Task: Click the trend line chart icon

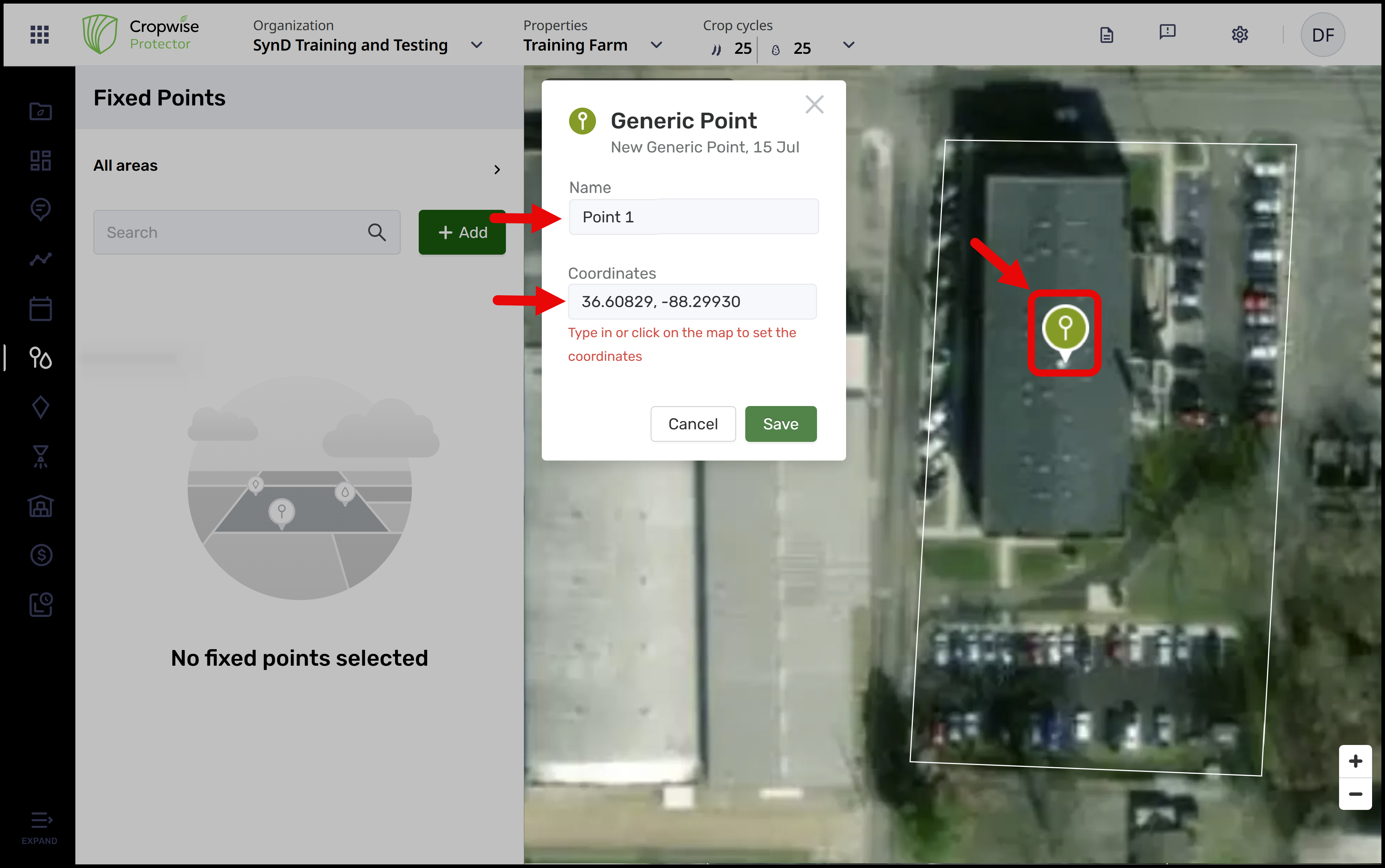Action: pos(40,259)
